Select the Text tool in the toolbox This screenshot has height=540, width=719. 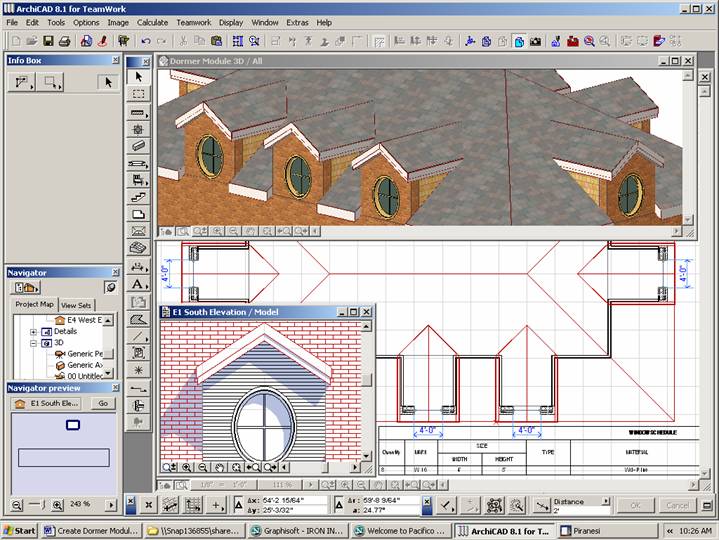click(x=137, y=285)
